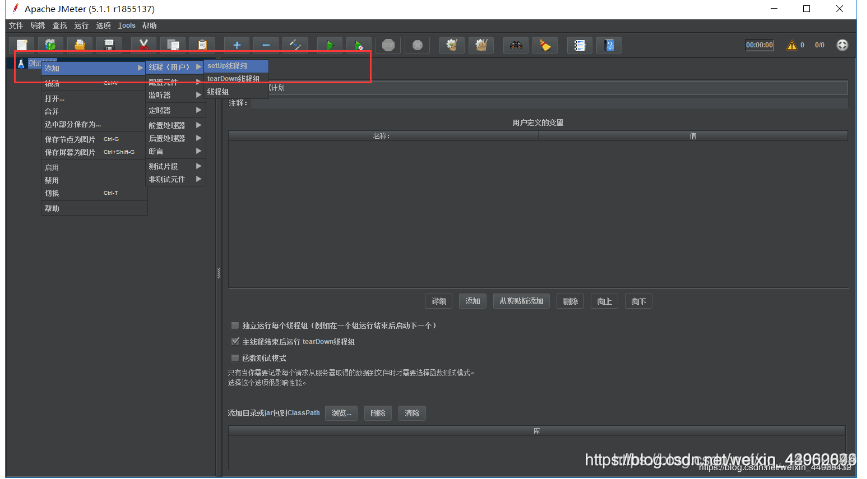The width and height of the screenshot is (867, 479).
Task: Toggle 独立运行每个线程组 checkbox
Action: (x=235, y=325)
